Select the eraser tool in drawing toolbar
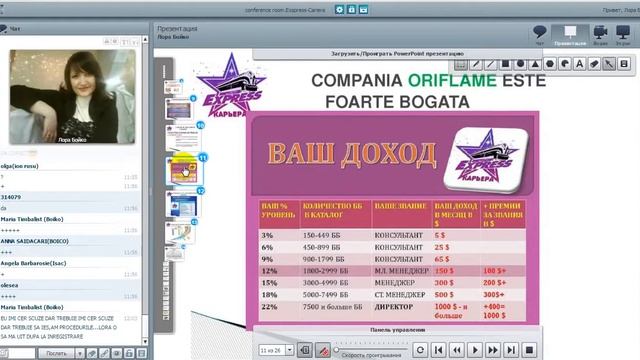Viewport: 640px width, 360px height. point(594,64)
